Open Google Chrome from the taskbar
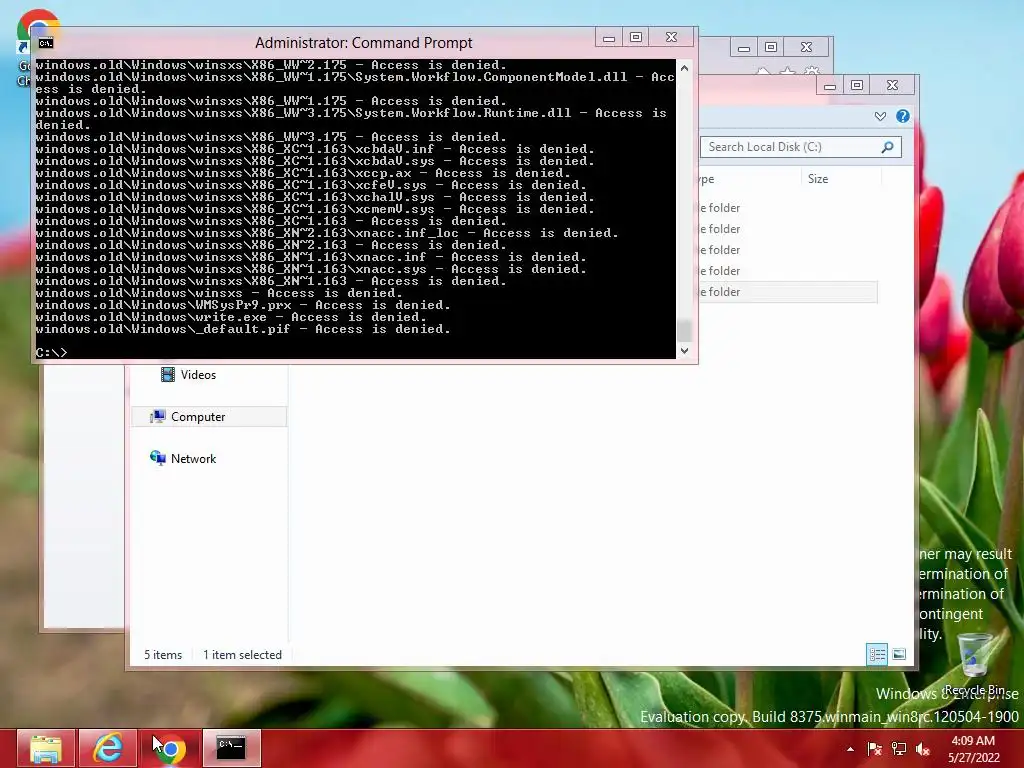 click(x=170, y=748)
